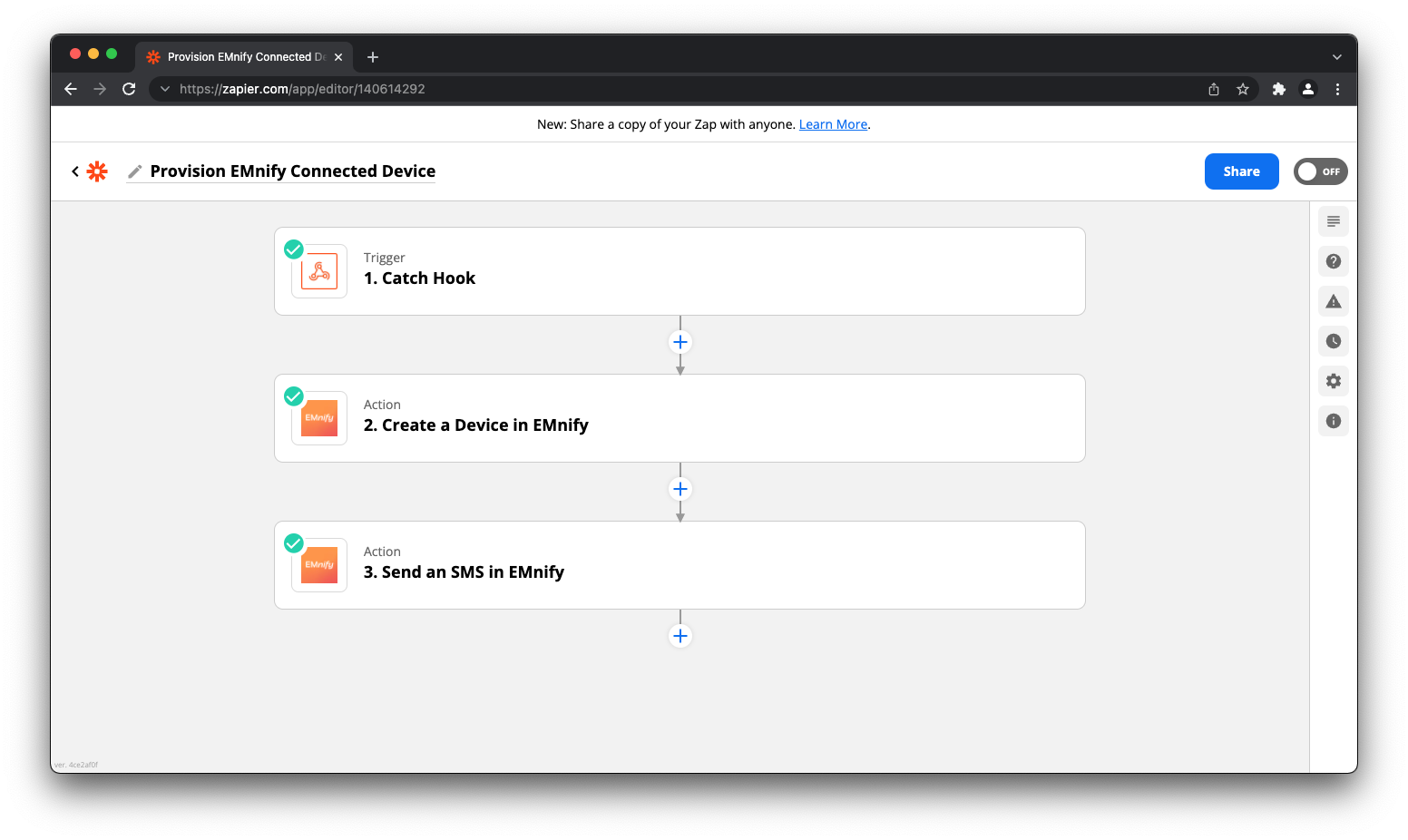Click the browser back arrow
The height and width of the screenshot is (840, 1408).
click(x=71, y=89)
